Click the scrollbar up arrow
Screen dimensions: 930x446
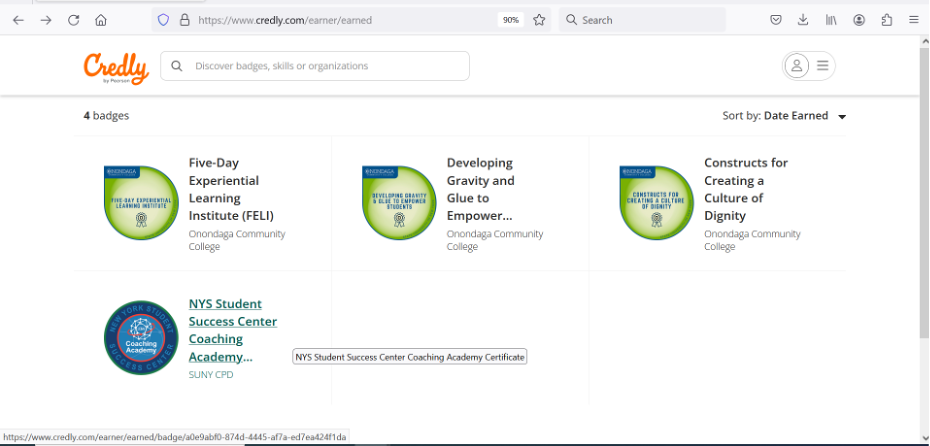pos(925,41)
